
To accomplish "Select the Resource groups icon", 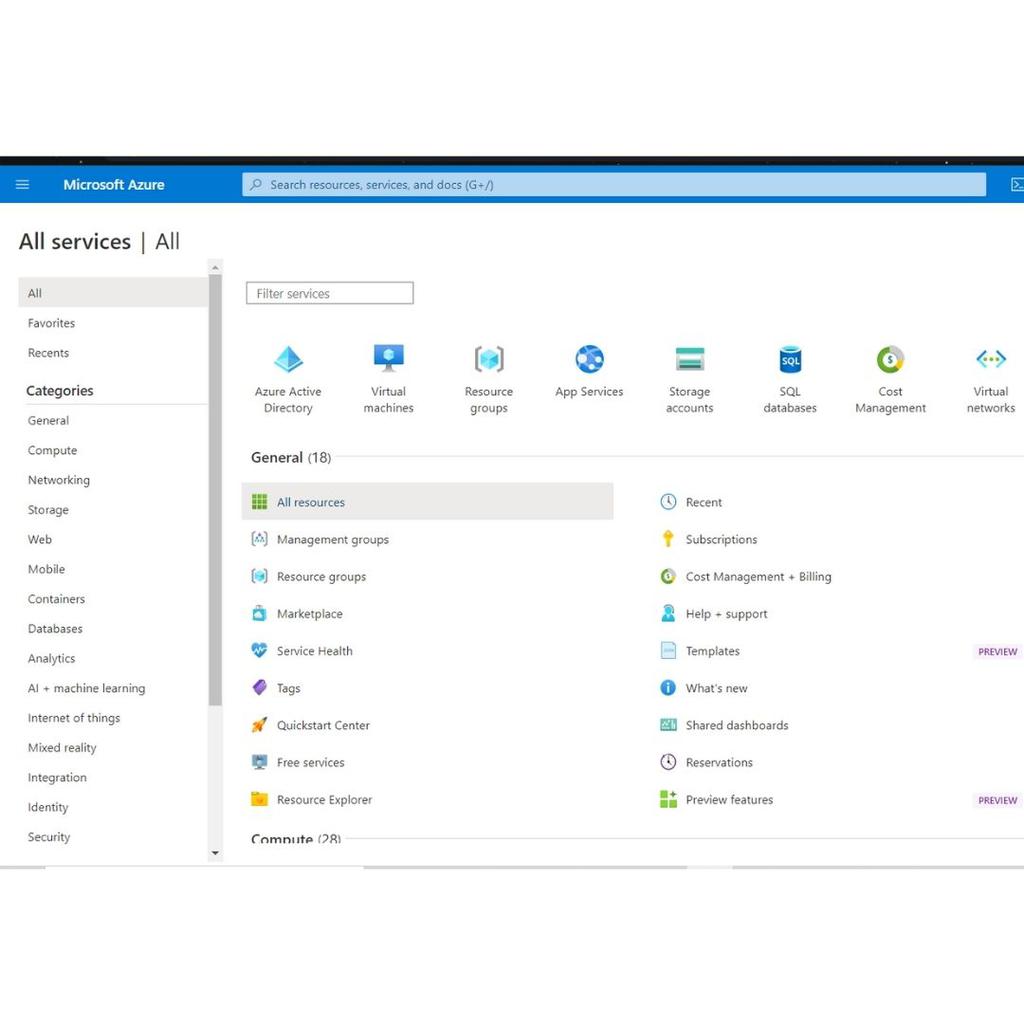I will [x=488, y=358].
